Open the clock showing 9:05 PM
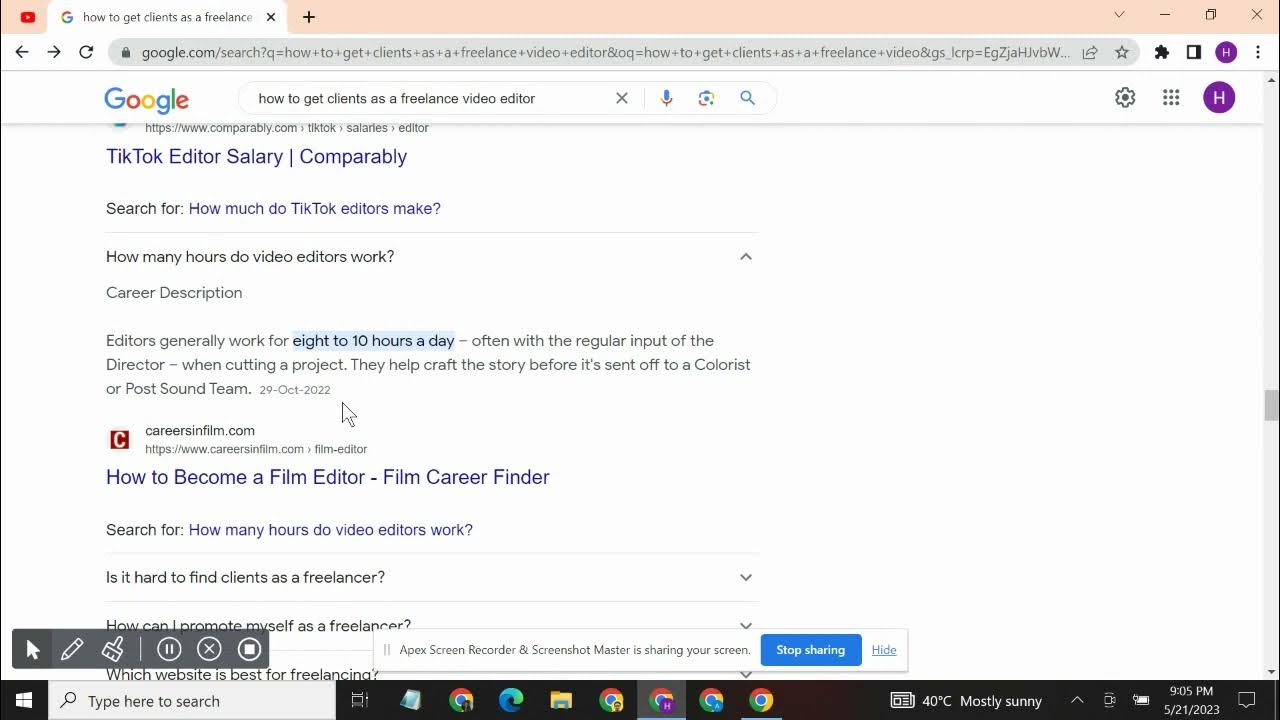This screenshot has width=1280, height=720. tap(1190, 700)
